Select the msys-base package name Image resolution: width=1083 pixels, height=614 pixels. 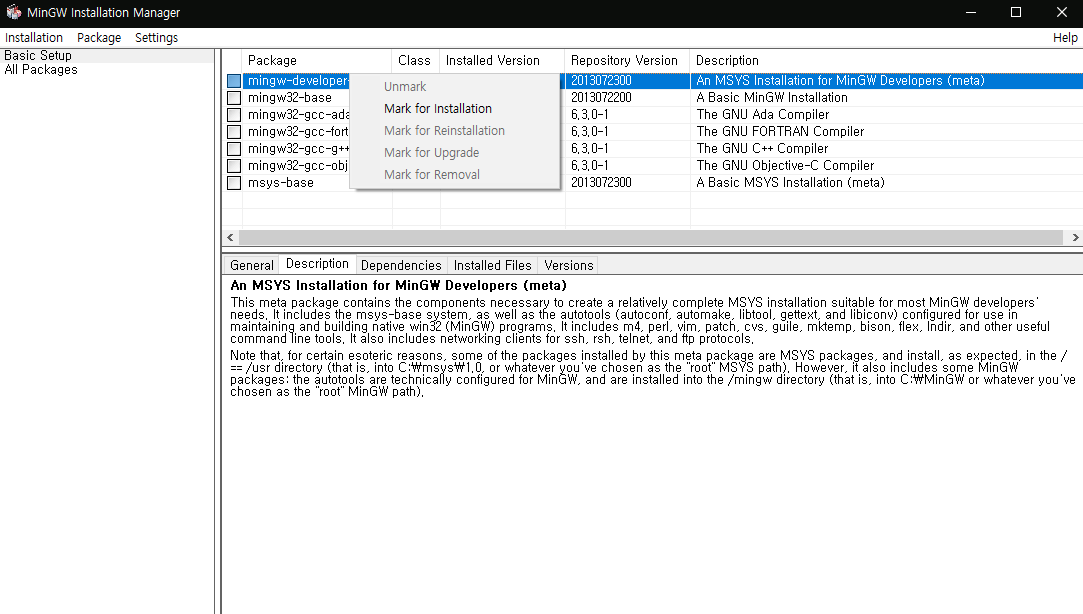click(x=280, y=183)
